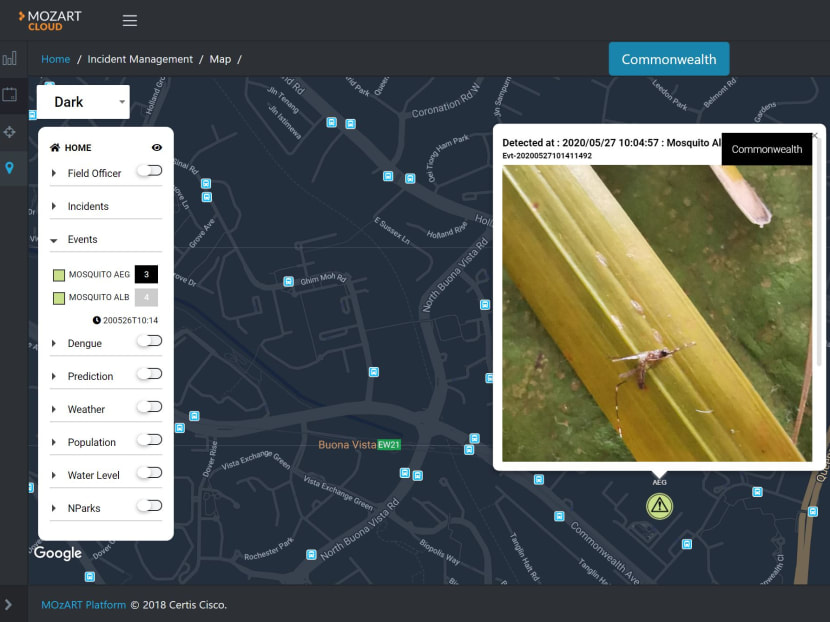Image resolution: width=830 pixels, height=622 pixels.
Task: Enable the Prediction layer switch
Action: (x=150, y=374)
